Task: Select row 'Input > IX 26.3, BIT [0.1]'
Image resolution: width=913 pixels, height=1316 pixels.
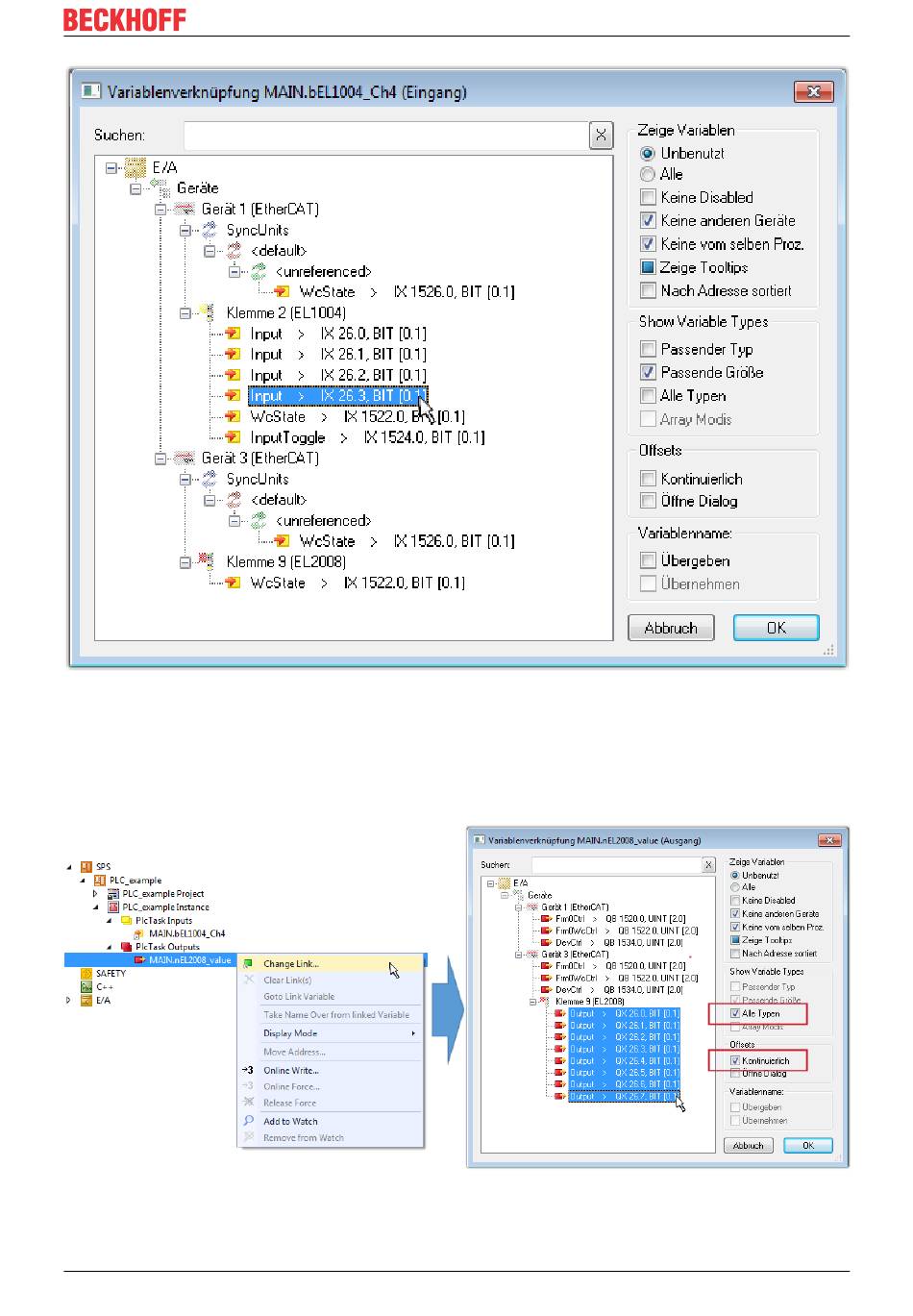Action: tap(337, 396)
